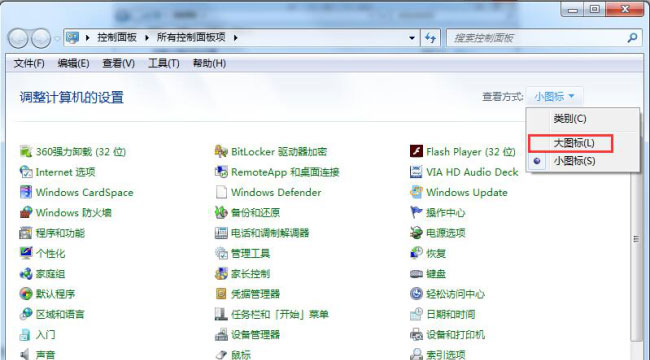
Task: Click the control panel icon in address bar
Action: [x=73, y=38]
